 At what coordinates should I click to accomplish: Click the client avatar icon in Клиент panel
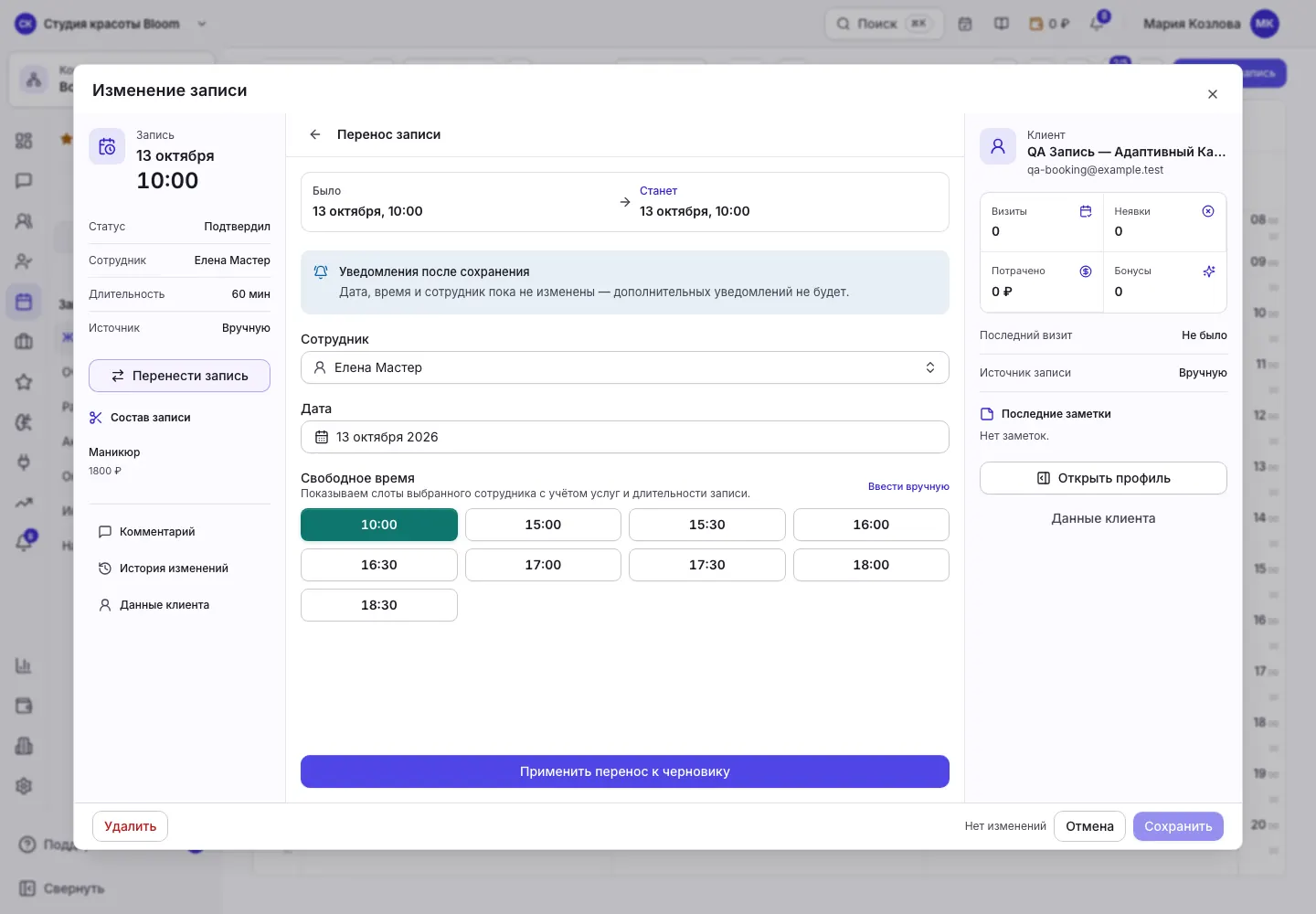[998, 146]
